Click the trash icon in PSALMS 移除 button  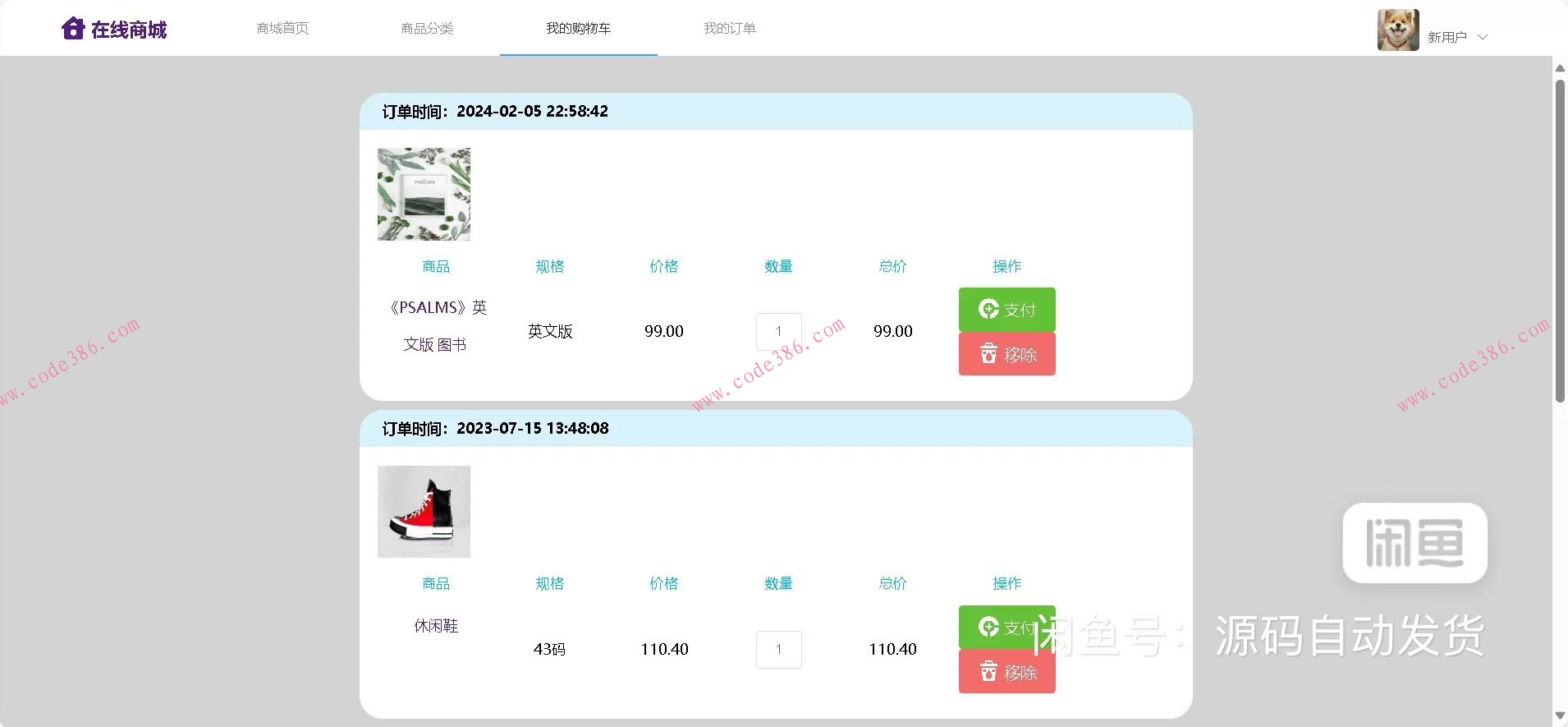(988, 354)
